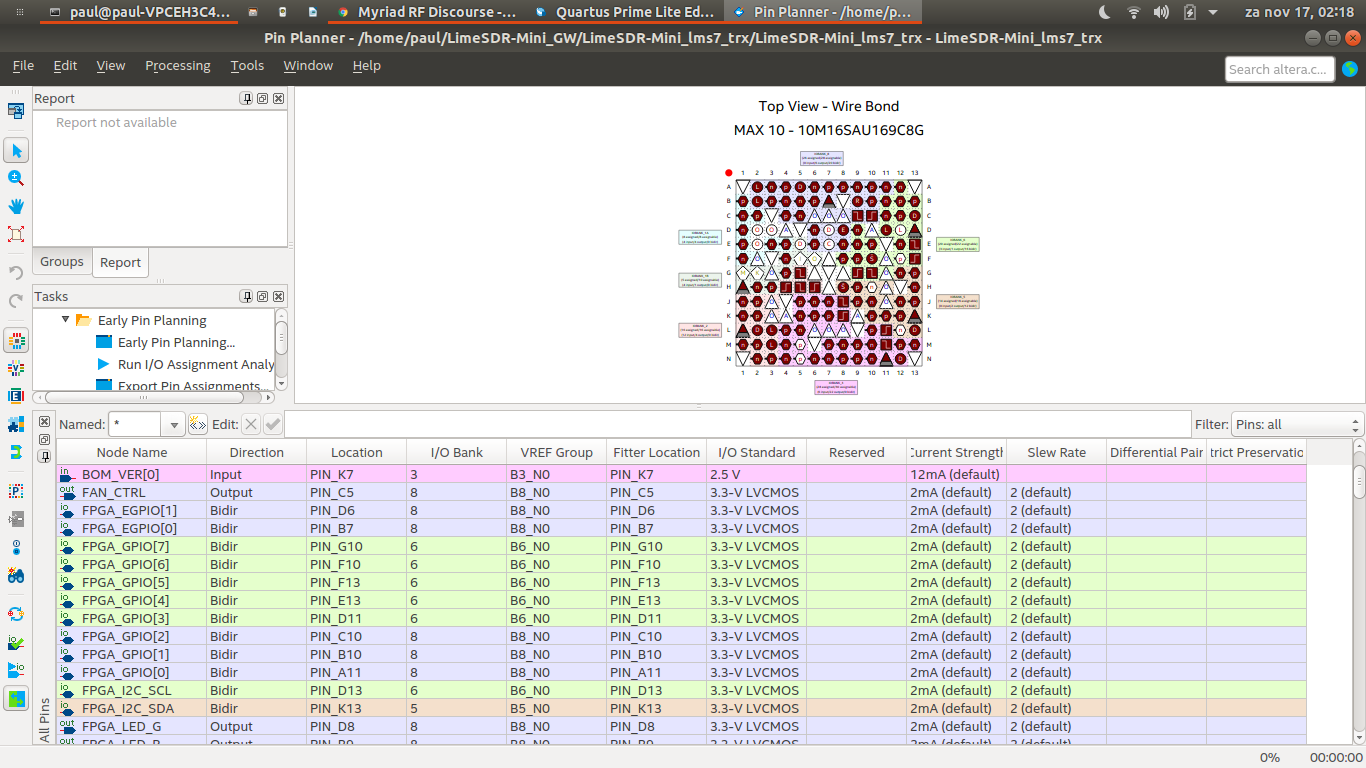This screenshot has height=768, width=1366.
Task: Open the Named combo box dropdown
Action: point(174,425)
